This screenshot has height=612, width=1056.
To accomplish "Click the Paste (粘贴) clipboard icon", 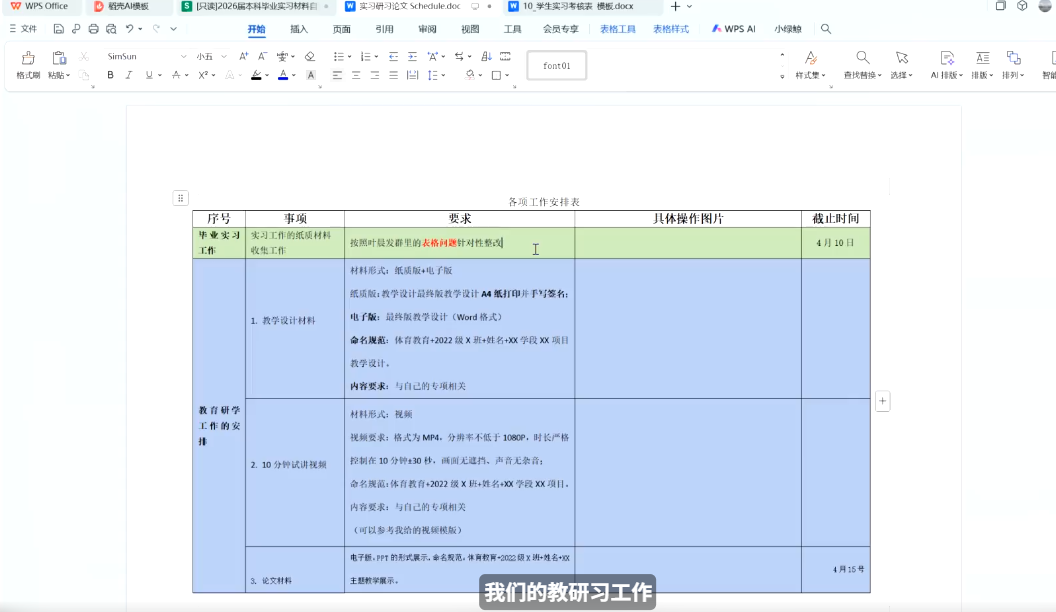I will tap(59, 59).
